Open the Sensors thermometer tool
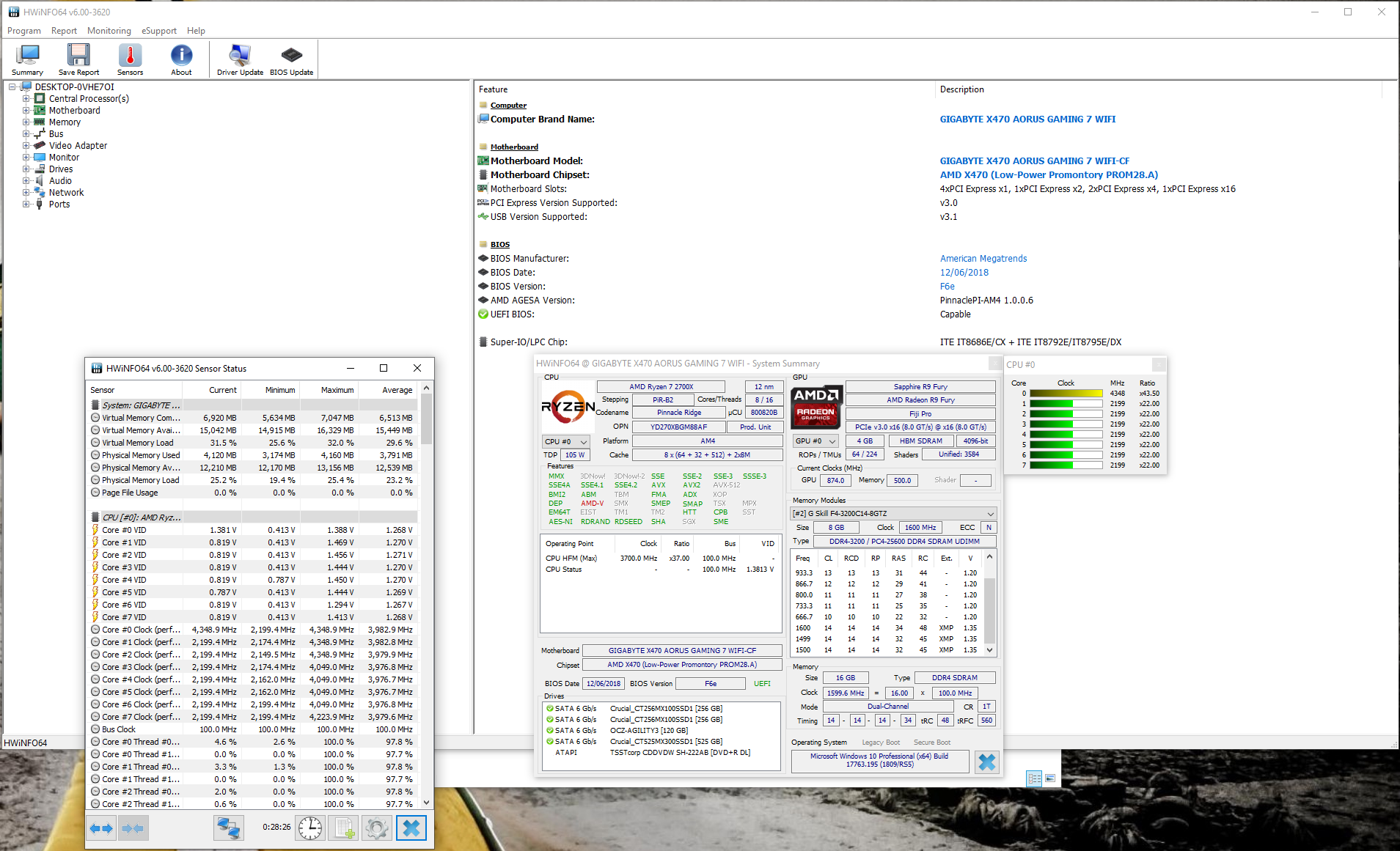 130,59
